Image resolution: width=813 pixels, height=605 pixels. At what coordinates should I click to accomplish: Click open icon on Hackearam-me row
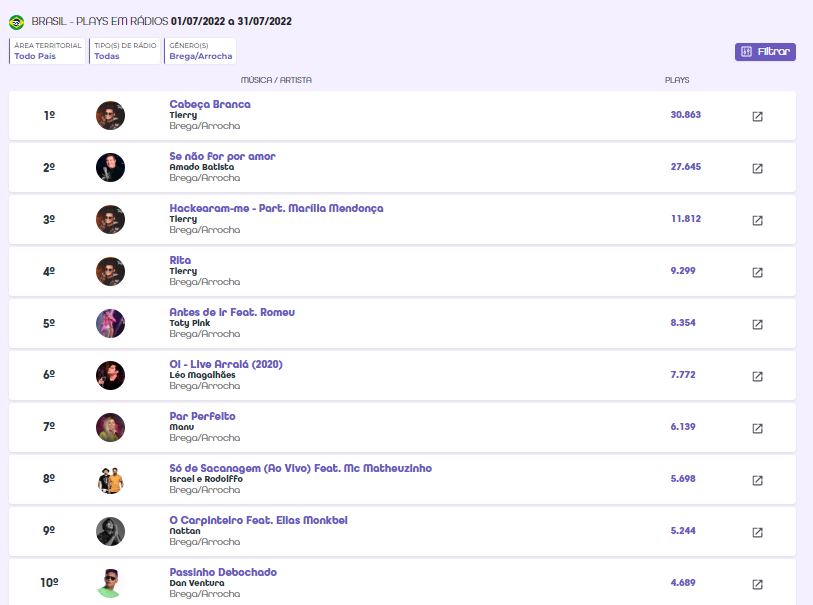click(x=757, y=220)
